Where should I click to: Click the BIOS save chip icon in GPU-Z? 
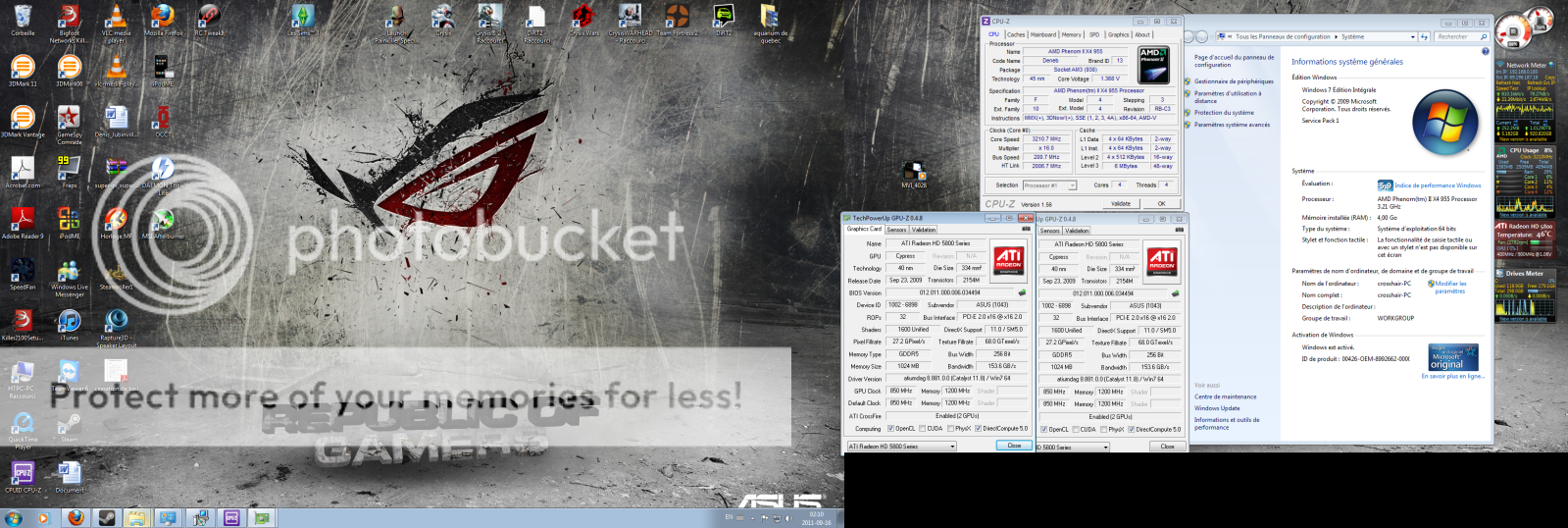(x=1022, y=292)
